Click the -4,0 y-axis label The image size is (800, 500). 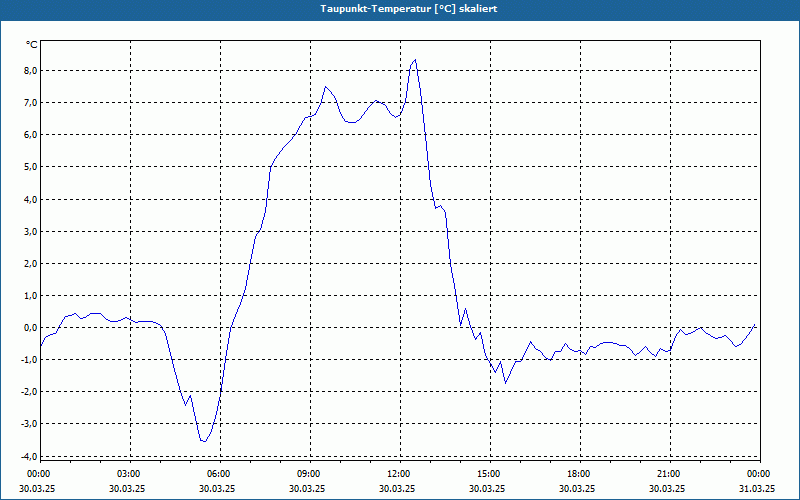tap(30, 456)
